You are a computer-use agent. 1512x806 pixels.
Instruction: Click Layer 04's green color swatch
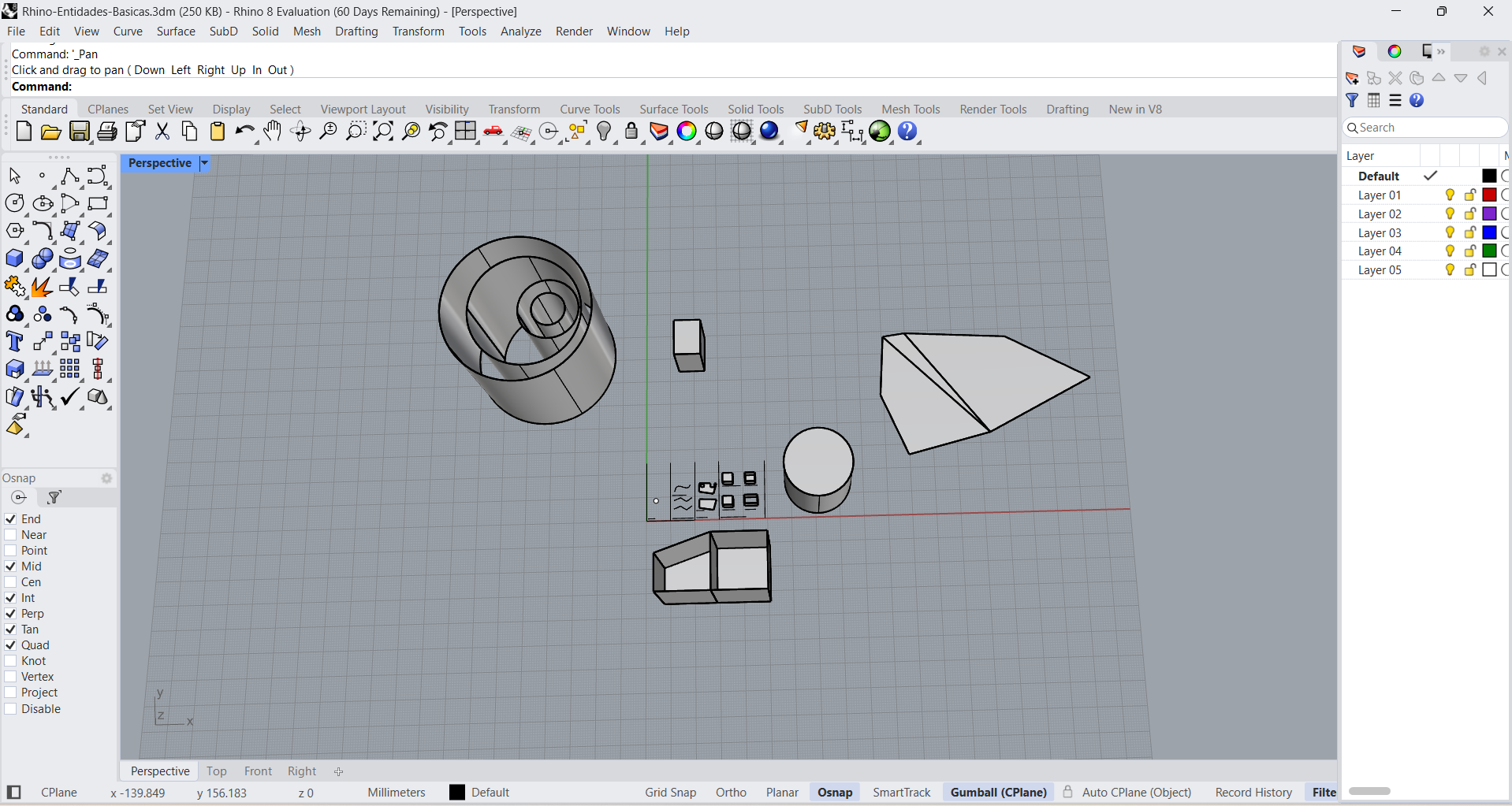[1489, 251]
